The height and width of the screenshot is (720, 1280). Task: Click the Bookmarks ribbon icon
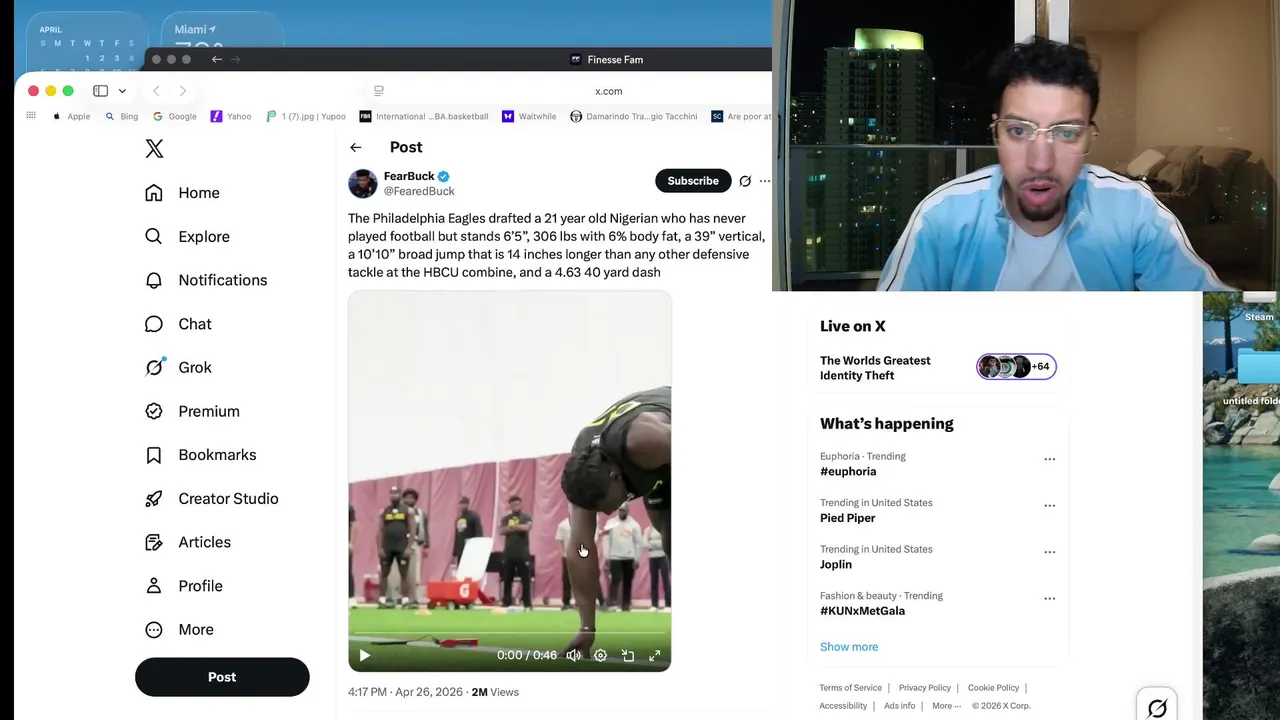pyautogui.click(x=154, y=455)
